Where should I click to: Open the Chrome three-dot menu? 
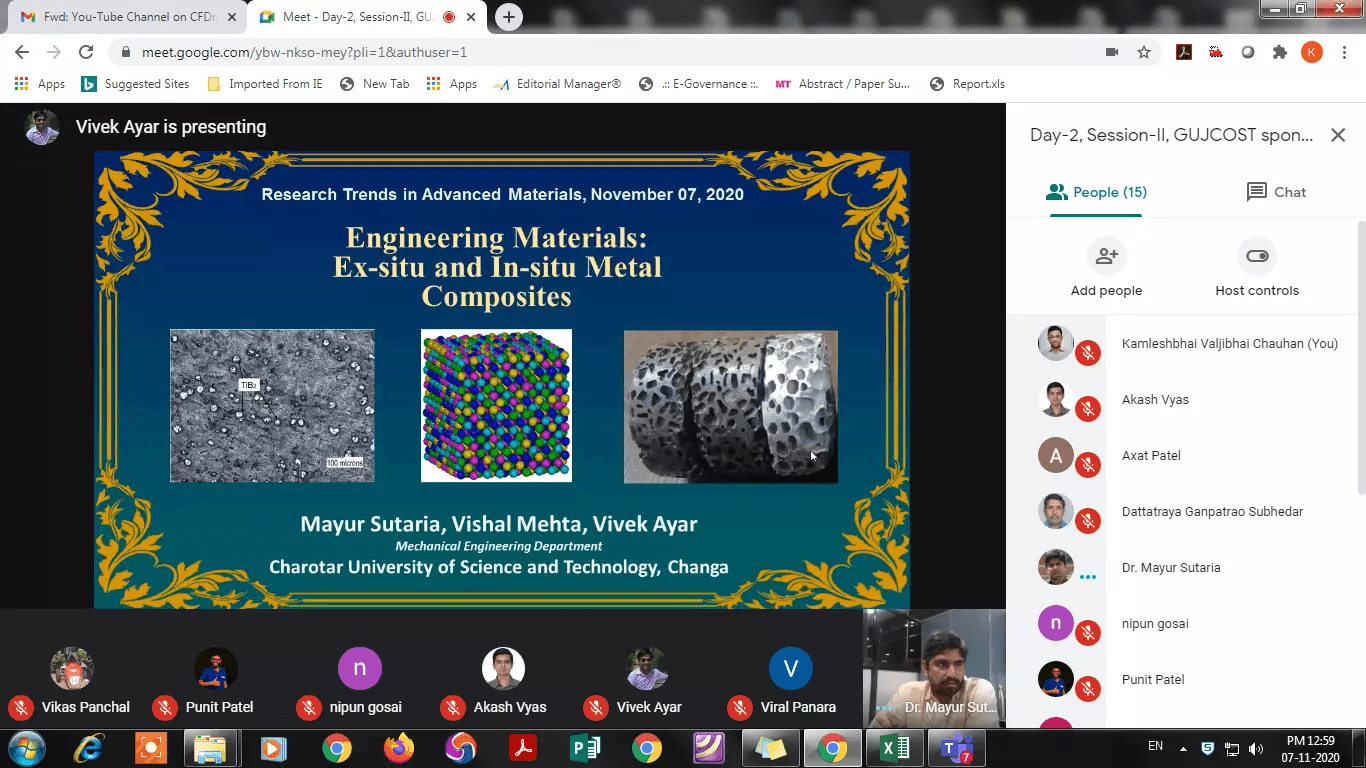tap(1344, 51)
